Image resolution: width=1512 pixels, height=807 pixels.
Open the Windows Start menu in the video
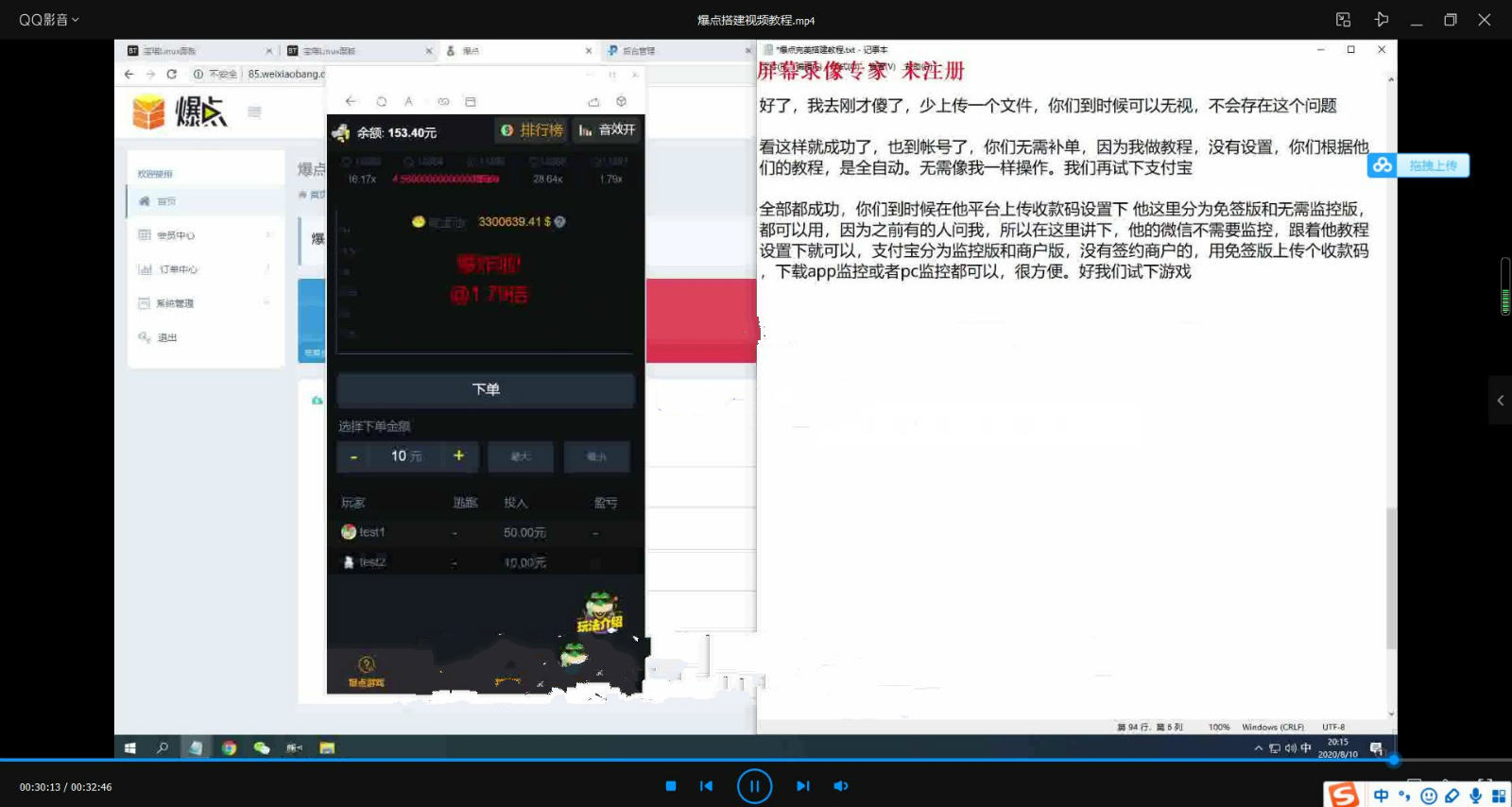[130, 747]
